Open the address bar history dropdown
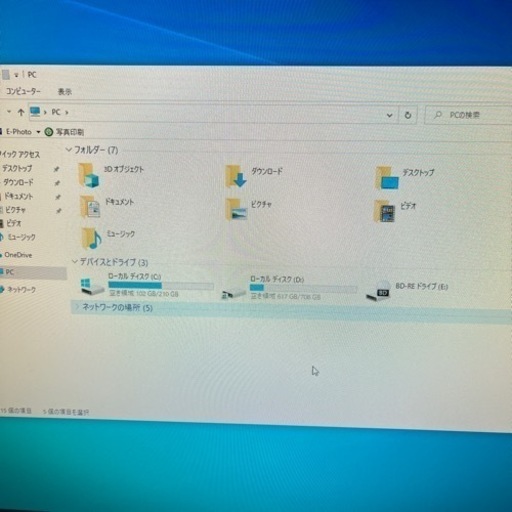 coord(389,115)
